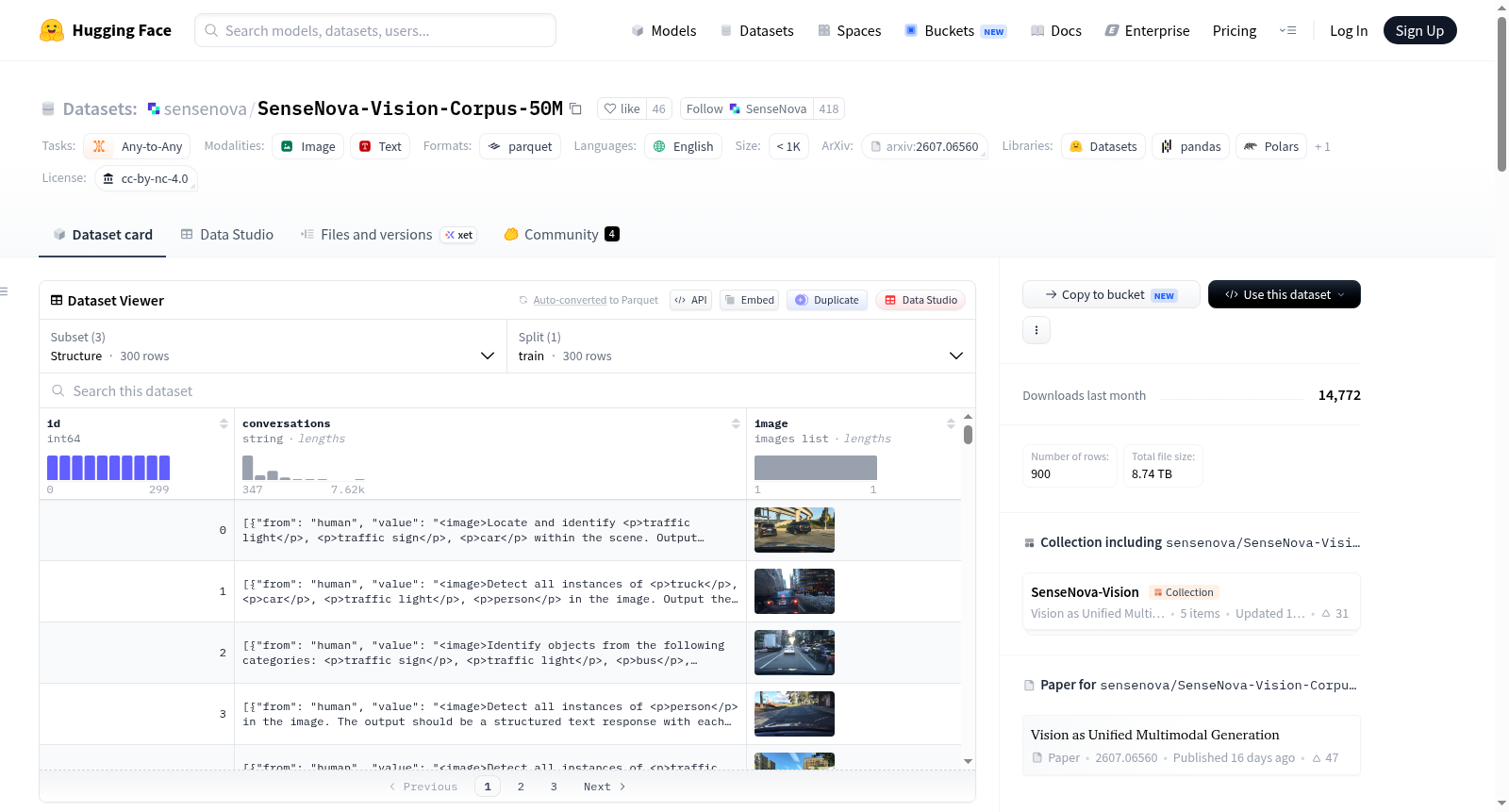Click the API button in Dataset Viewer

[x=690, y=300]
